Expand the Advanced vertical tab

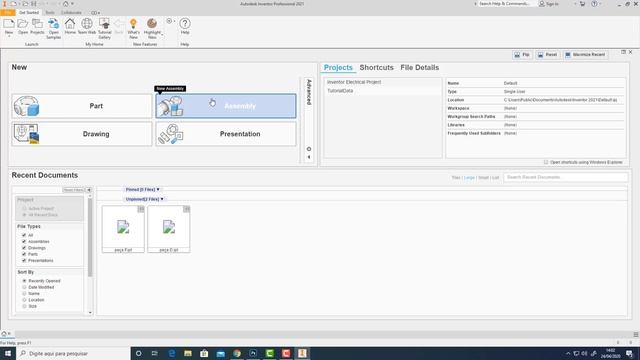pyautogui.click(x=309, y=92)
